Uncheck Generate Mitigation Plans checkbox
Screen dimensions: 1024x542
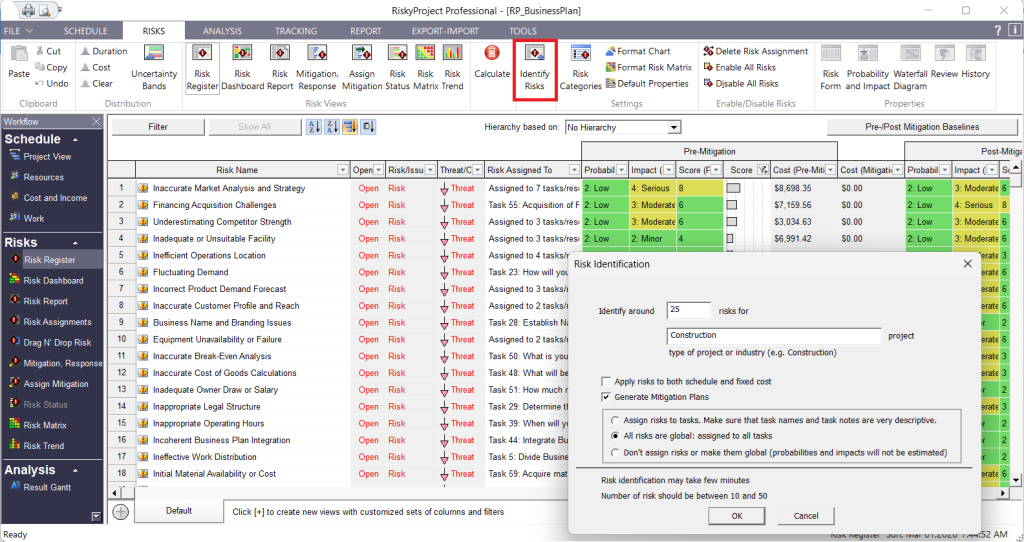pos(607,397)
